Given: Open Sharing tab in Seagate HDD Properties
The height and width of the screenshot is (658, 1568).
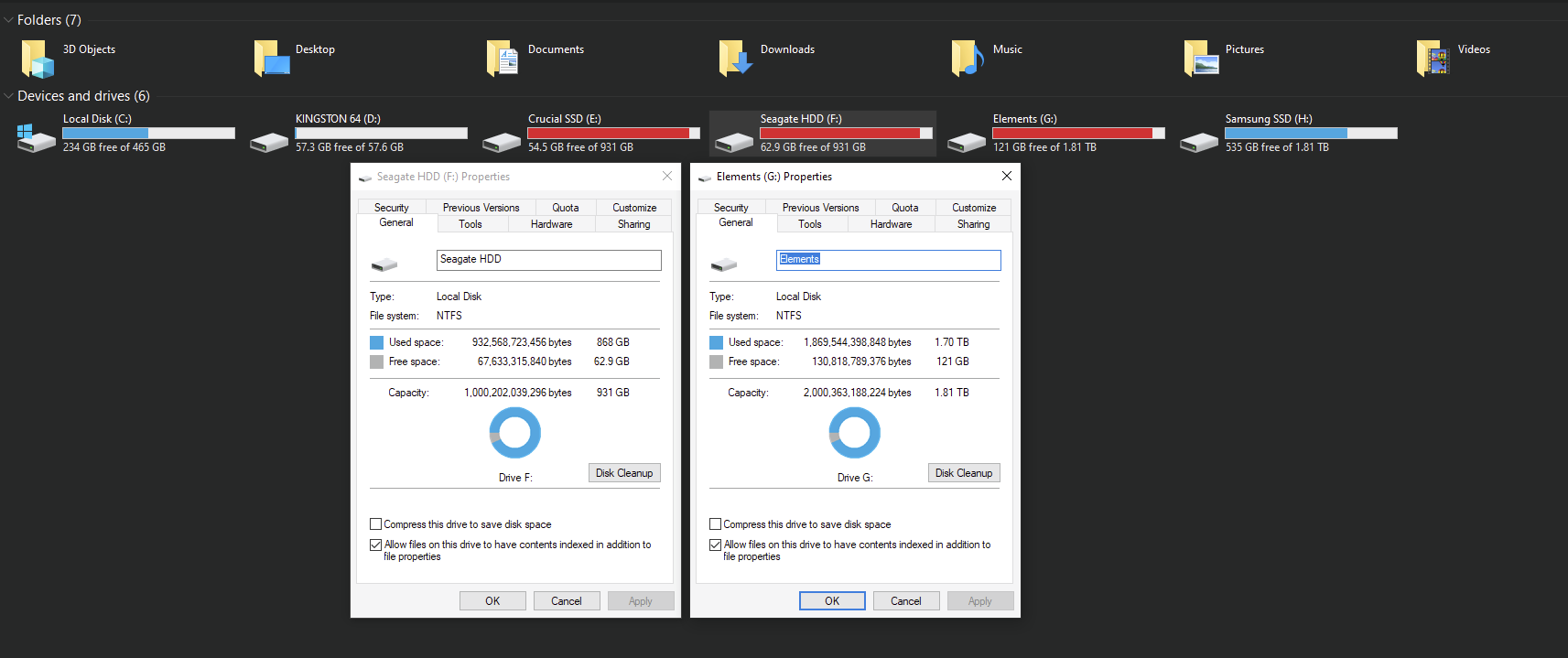Looking at the screenshot, I should (633, 224).
